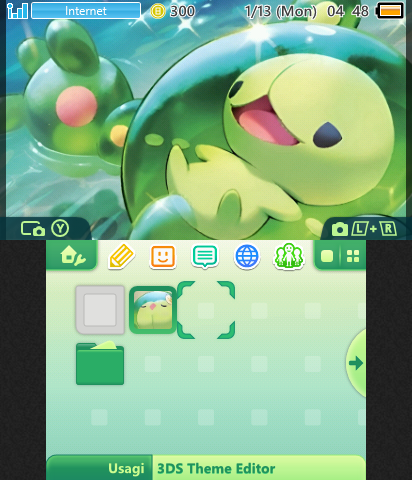This screenshot has height=480, width=412.
Task: Tap the screen capture Y button icon
Action: coord(45,229)
